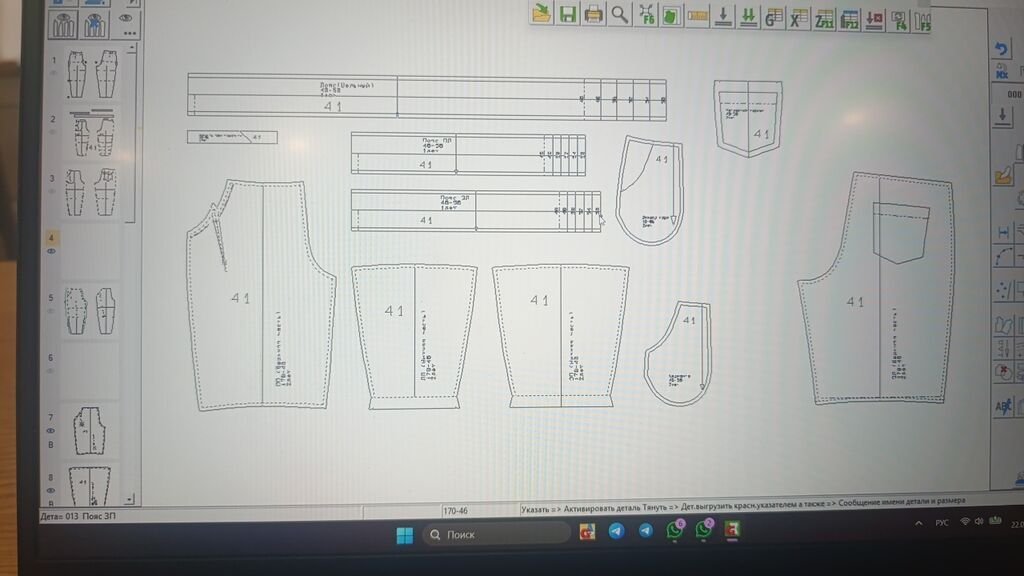This screenshot has height=576, width=1024.
Task: Show hidden tray icons chevron
Action: (x=919, y=523)
